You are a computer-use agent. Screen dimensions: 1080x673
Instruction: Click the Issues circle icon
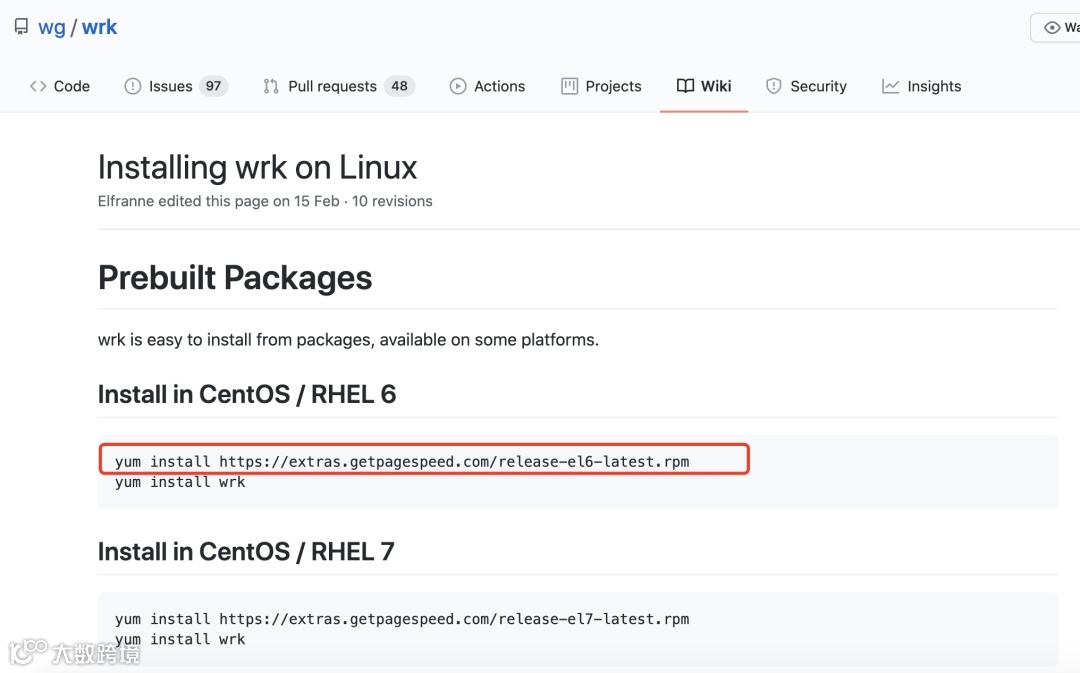pyautogui.click(x=132, y=86)
